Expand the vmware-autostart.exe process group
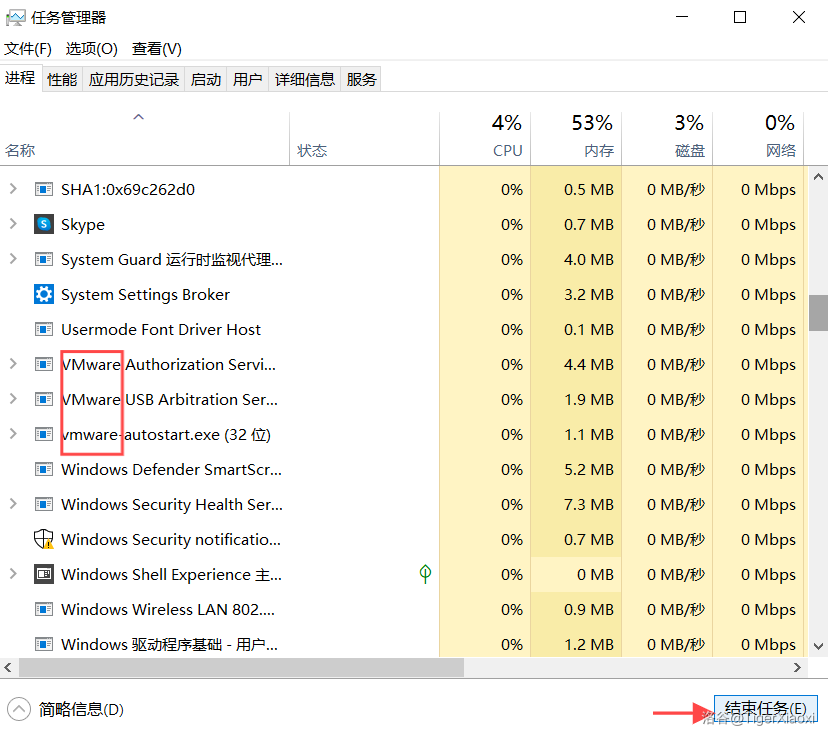This screenshot has height=739, width=828. coord(13,434)
